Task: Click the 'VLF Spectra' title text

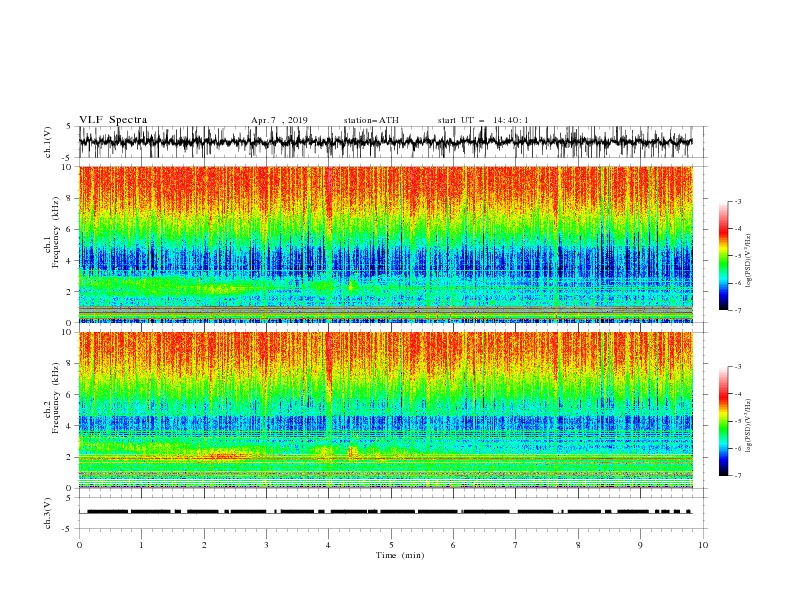Action: [113, 120]
